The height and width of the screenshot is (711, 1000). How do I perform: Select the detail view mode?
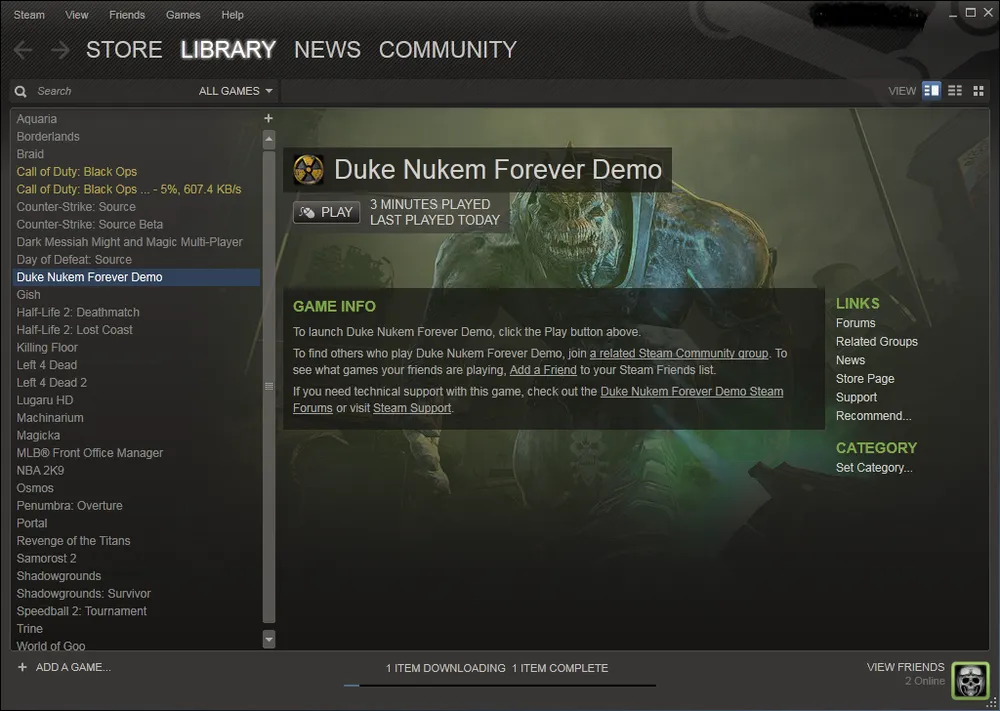[931, 91]
